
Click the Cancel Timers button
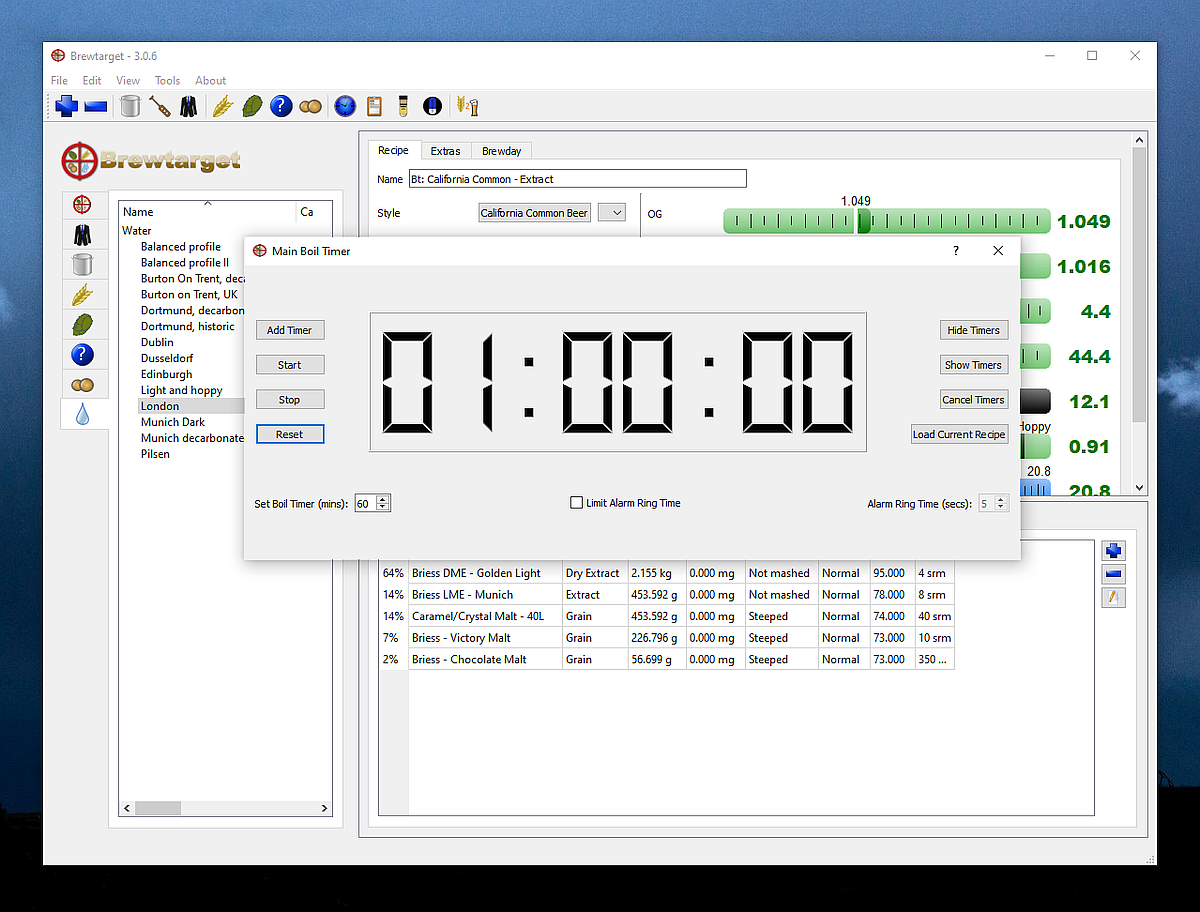coord(974,400)
